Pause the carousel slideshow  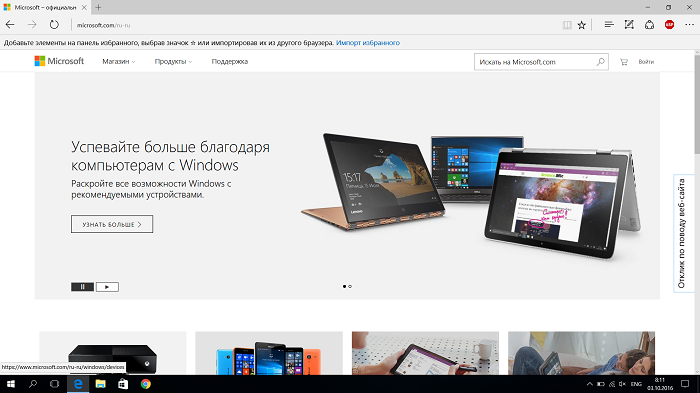tap(83, 287)
